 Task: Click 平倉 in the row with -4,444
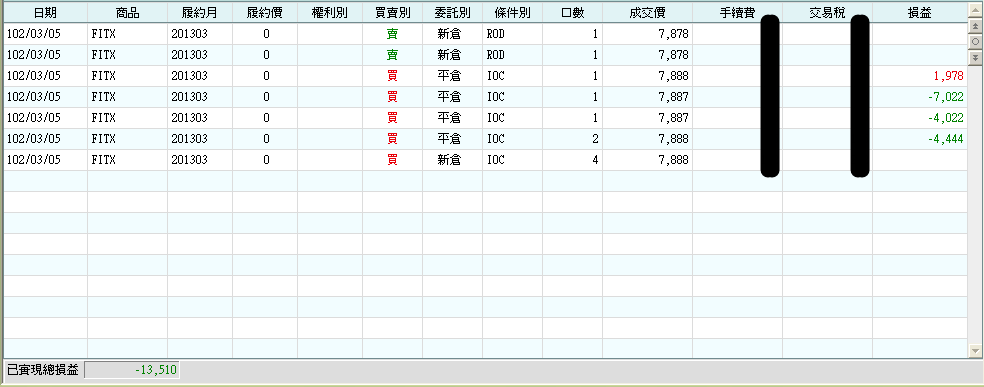pyautogui.click(x=449, y=139)
